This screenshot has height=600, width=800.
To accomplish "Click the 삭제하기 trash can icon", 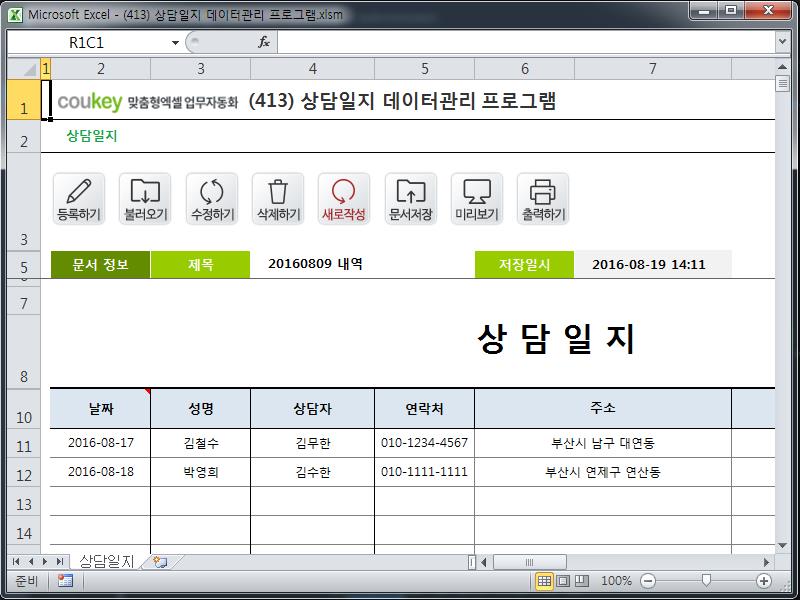I will (278, 198).
